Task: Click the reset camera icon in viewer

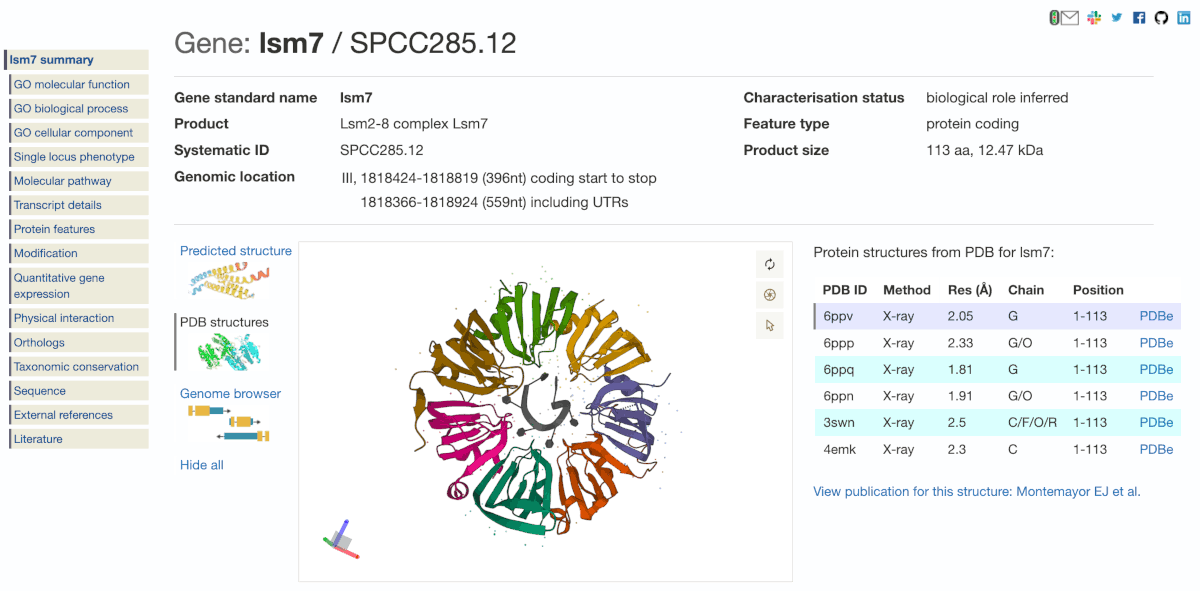Action: coord(769,264)
